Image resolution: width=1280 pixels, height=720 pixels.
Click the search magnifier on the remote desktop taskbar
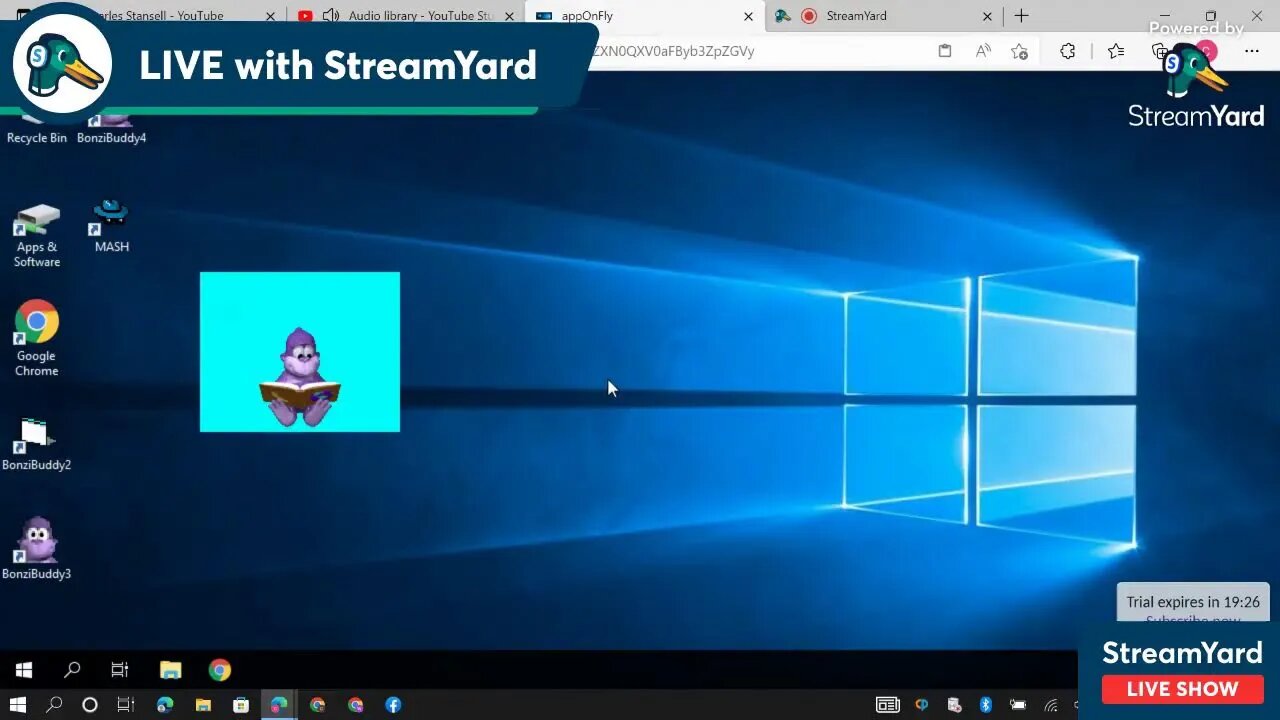[x=72, y=670]
